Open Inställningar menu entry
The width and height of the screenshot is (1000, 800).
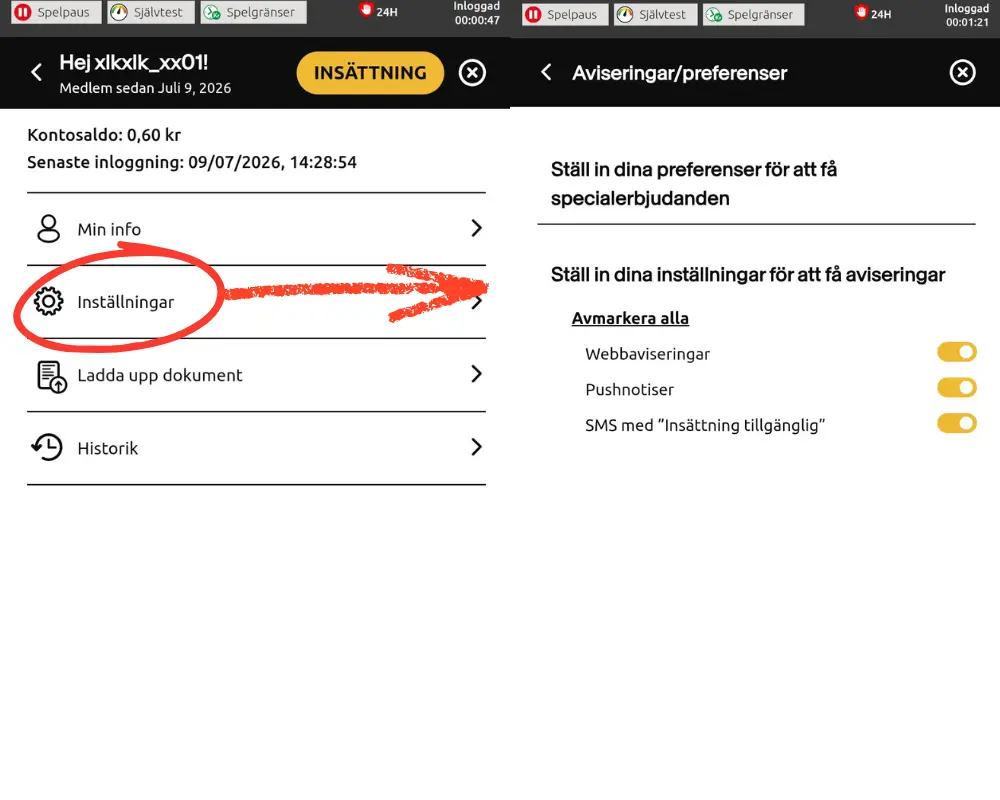(256, 302)
